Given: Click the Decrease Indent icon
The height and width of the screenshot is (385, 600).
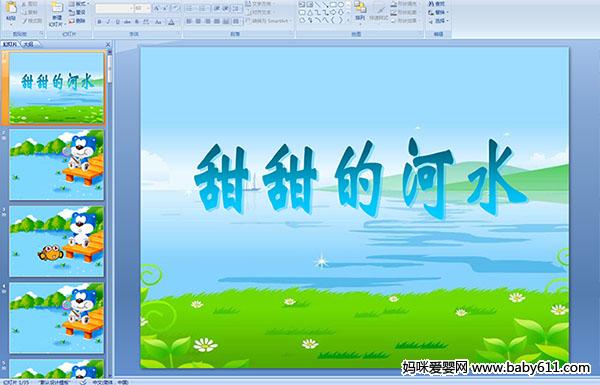Looking at the screenshot, I should pos(217,8).
